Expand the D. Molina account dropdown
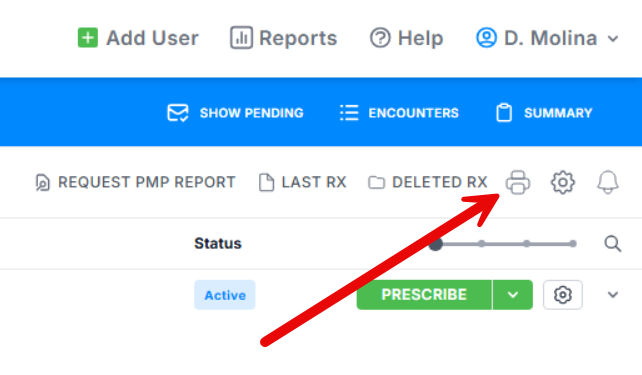 click(x=613, y=38)
